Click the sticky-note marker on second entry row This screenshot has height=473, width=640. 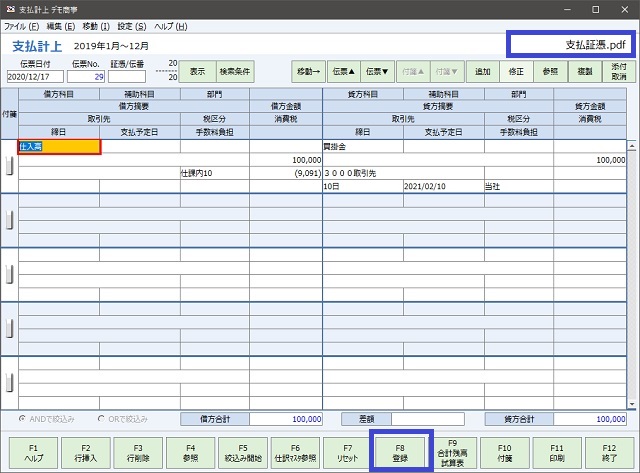click(x=9, y=220)
